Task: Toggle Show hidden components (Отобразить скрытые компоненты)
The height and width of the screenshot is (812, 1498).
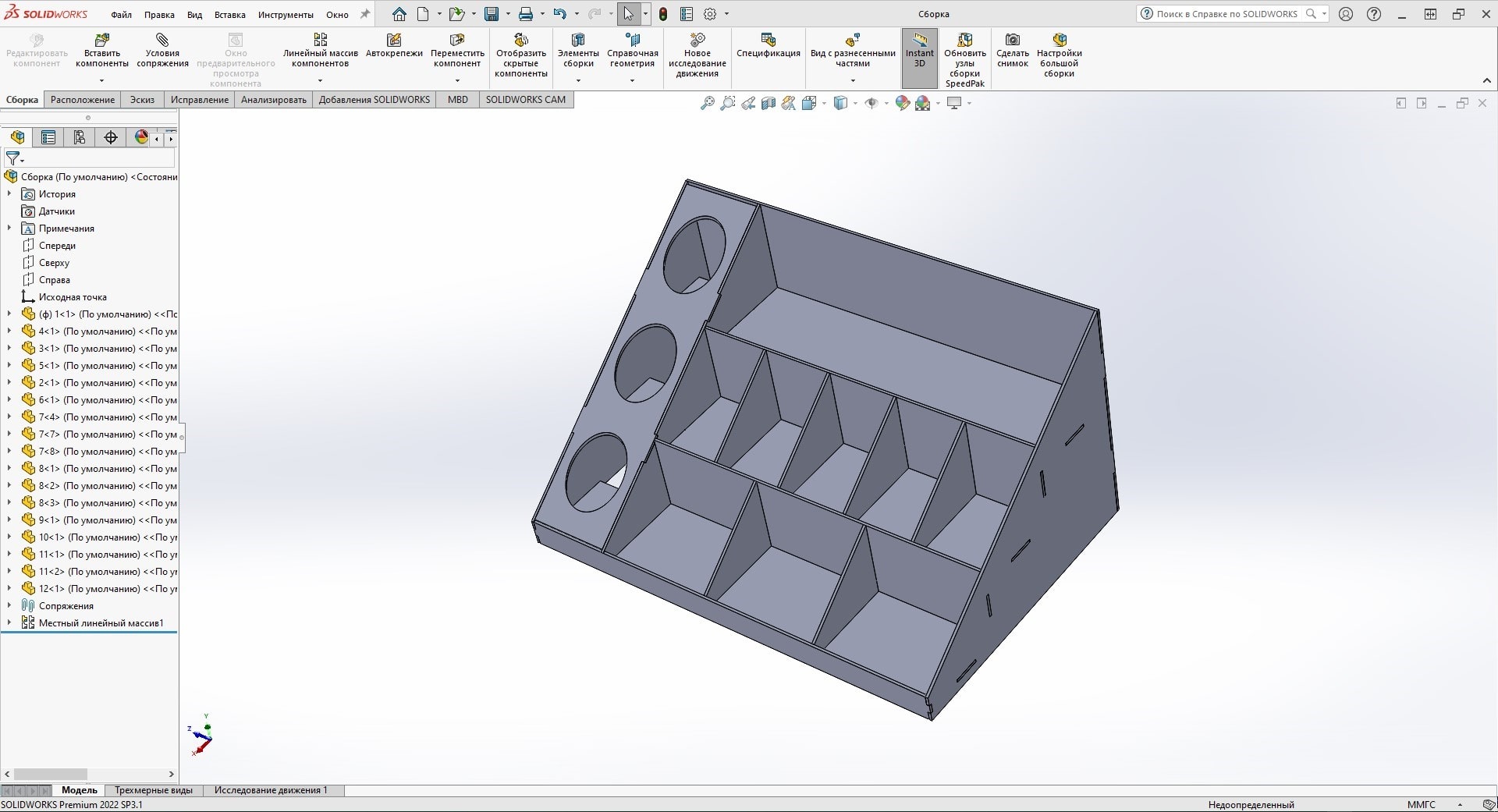Action: coord(521,41)
